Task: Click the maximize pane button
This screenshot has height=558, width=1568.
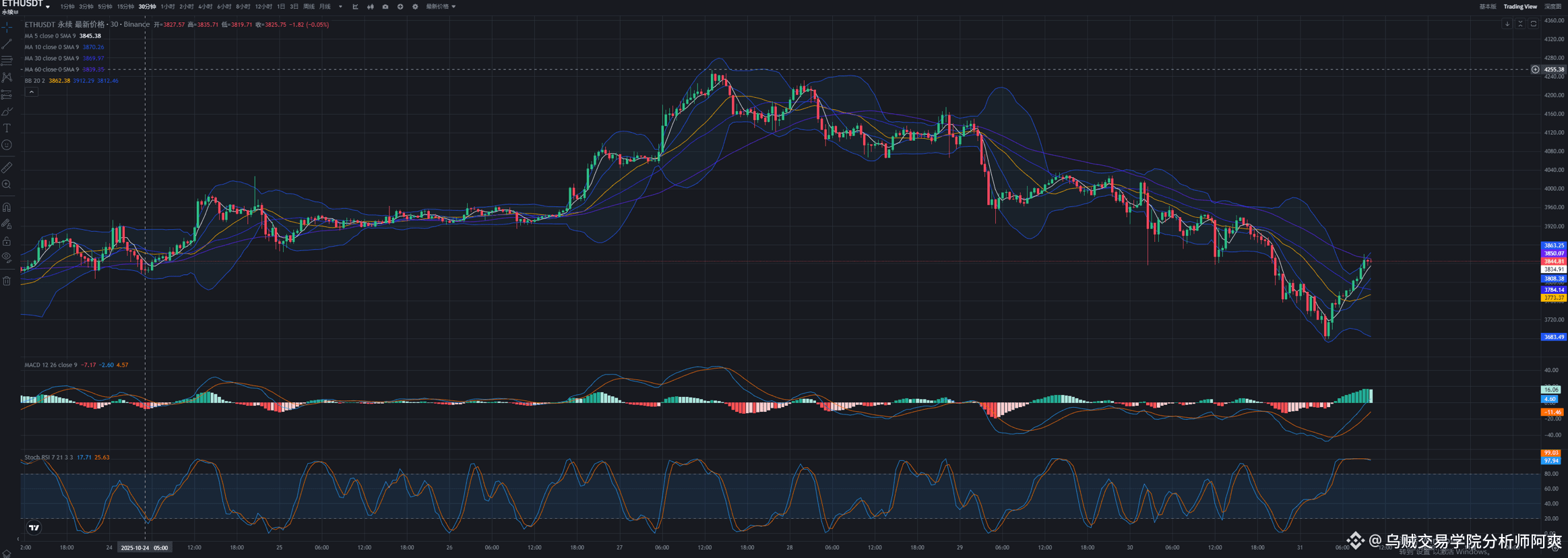Action: (1534, 24)
